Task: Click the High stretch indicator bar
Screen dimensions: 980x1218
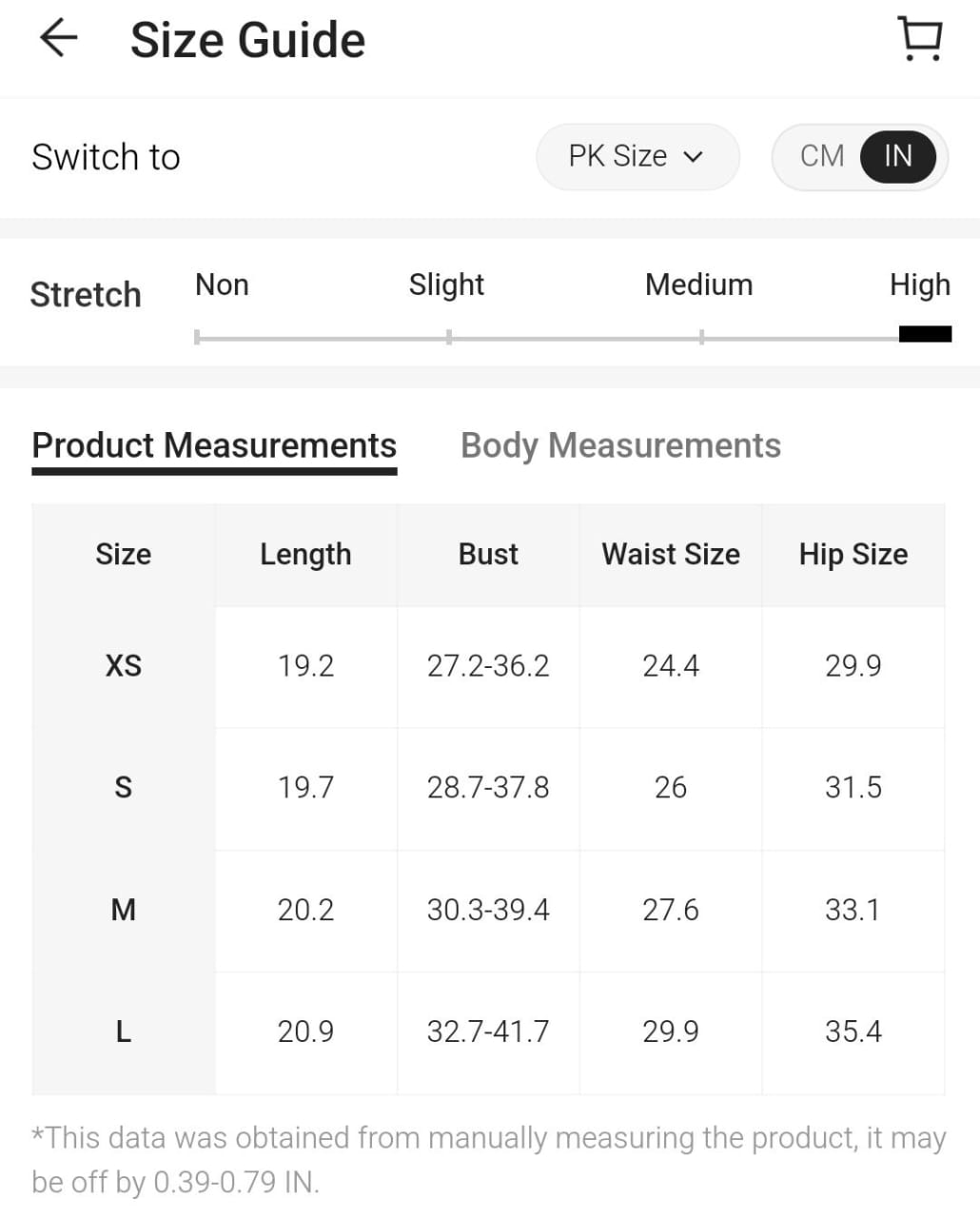Action: tap(925, 334)
